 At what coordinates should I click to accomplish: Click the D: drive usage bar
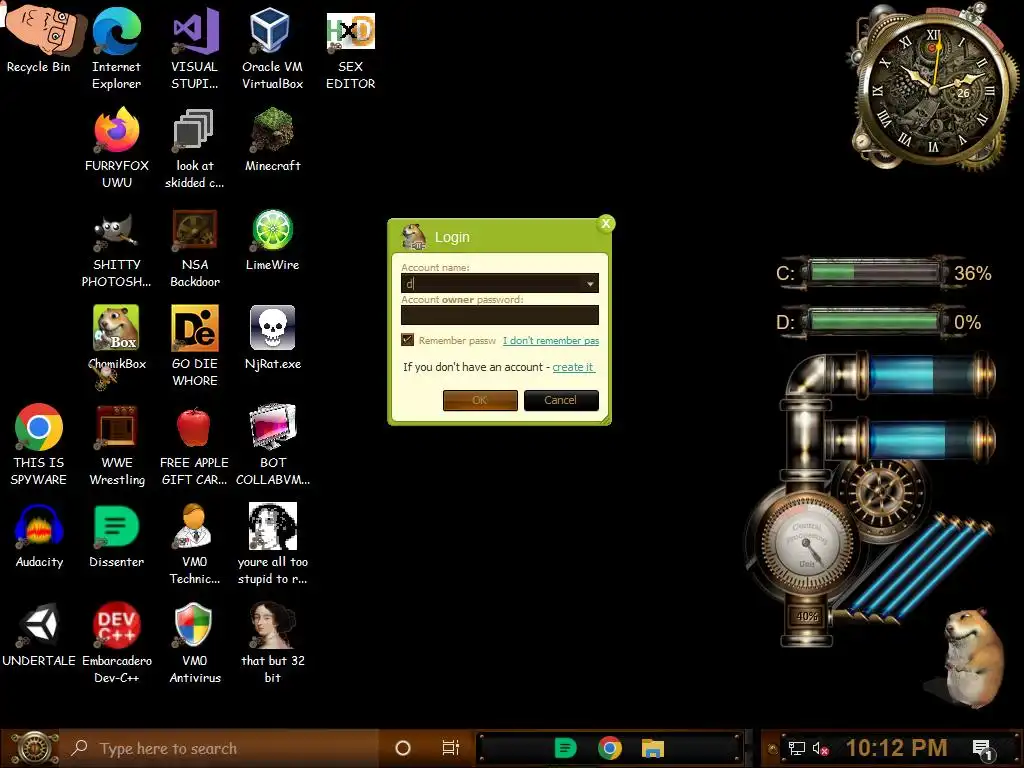pos(874,321)
